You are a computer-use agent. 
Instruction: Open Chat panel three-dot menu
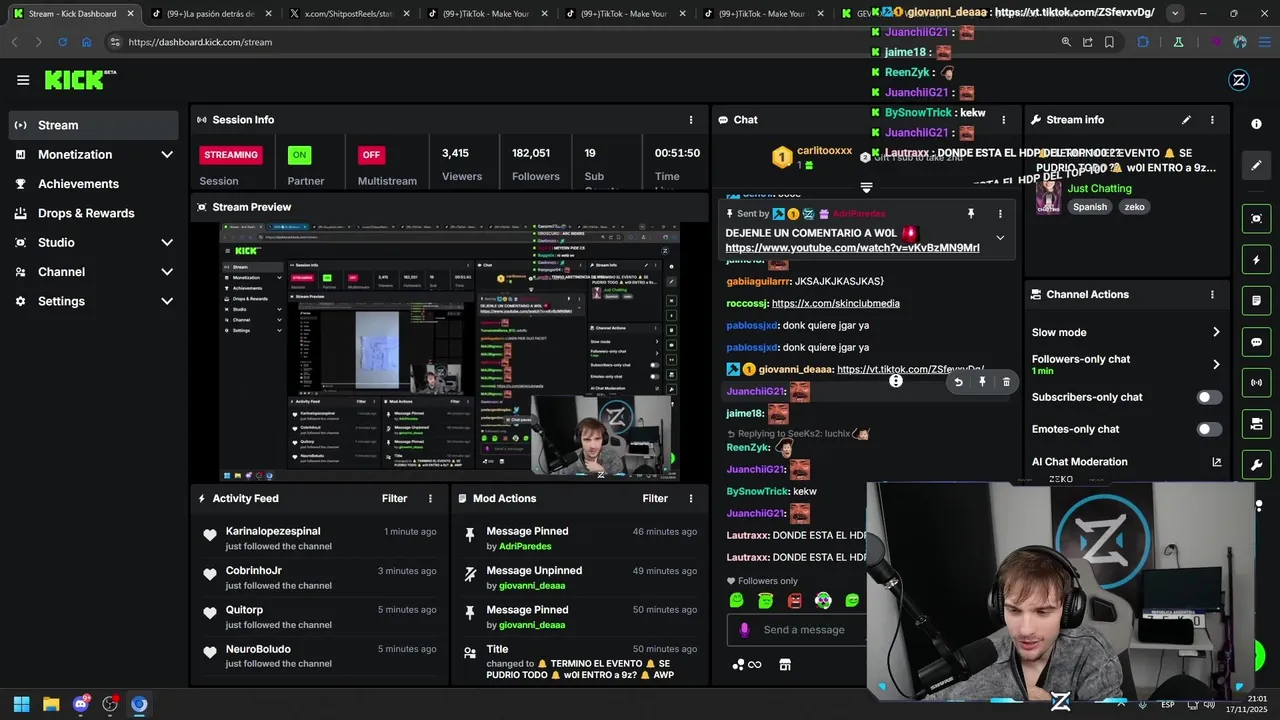[x=1004, y=120]
